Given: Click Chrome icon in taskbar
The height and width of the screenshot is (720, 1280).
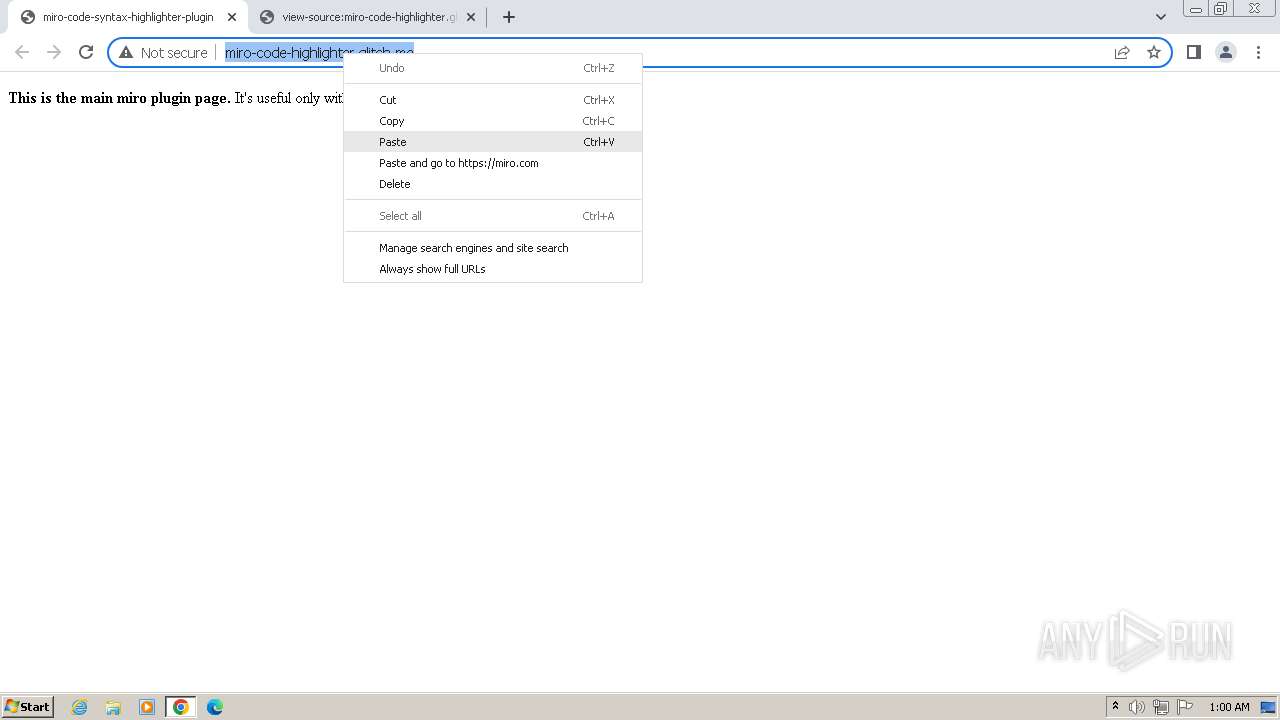Looking at the screenshot, I should (x=181, y=707).
